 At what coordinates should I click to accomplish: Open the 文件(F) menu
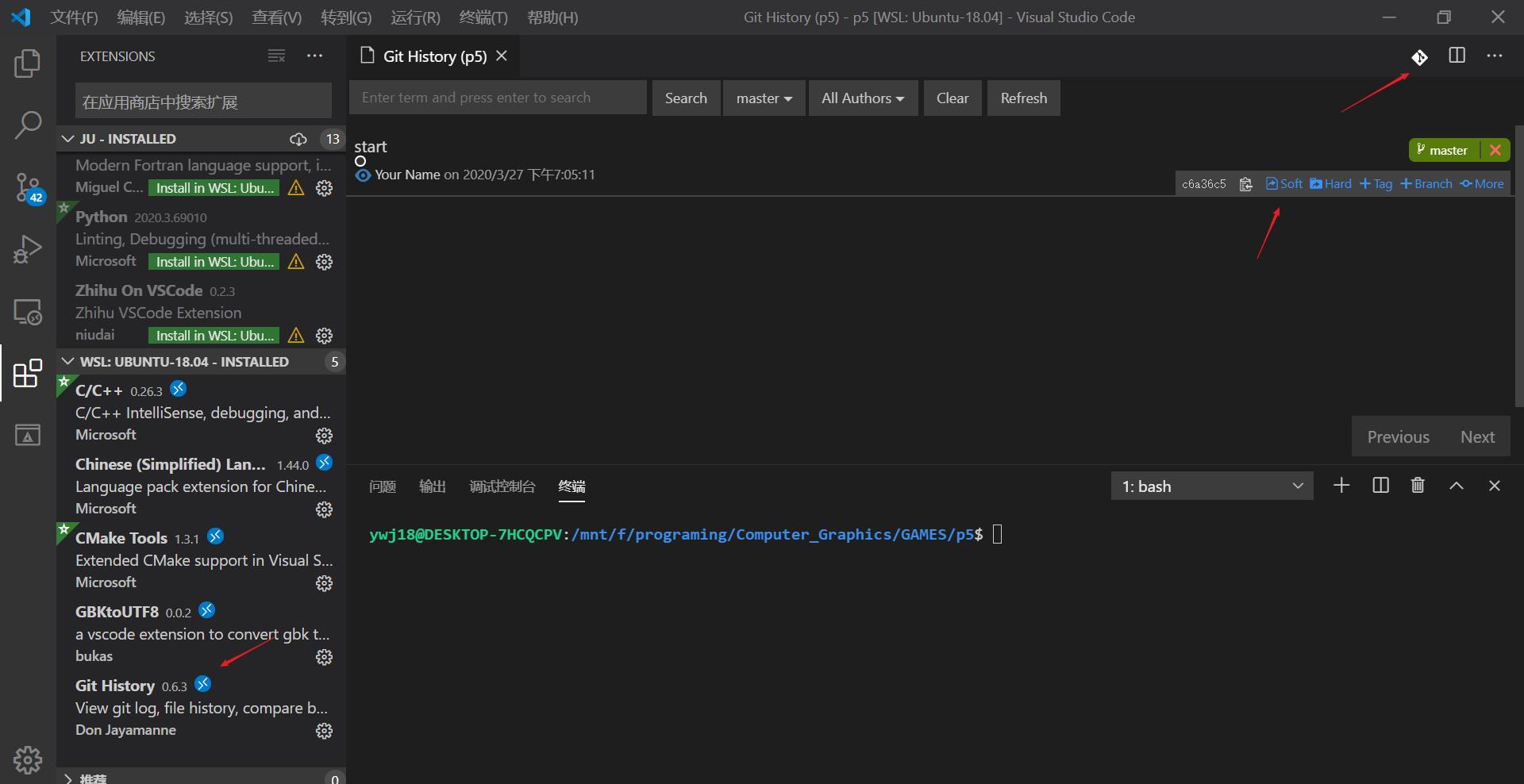click(x=75, y=17)
